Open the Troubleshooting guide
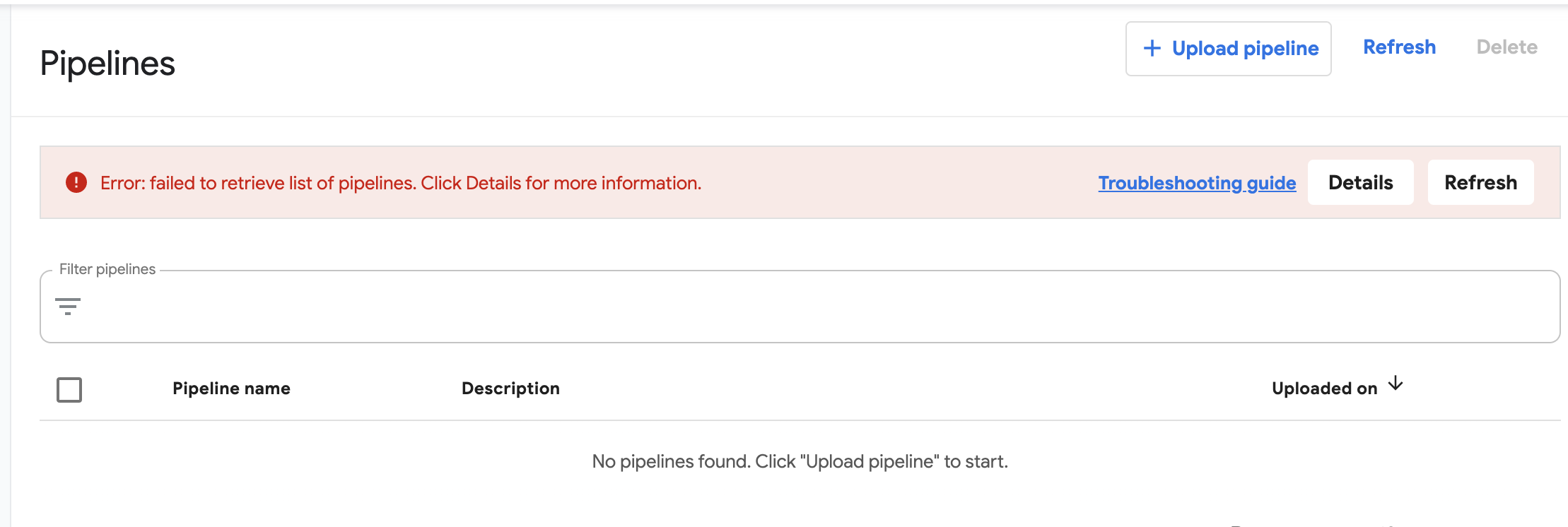The image size is (1568, 527). click(x=1196, y=182)
